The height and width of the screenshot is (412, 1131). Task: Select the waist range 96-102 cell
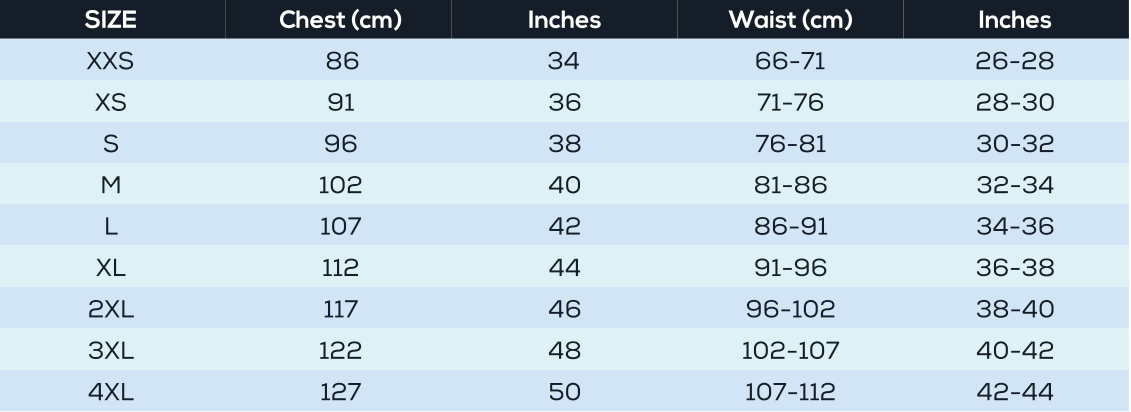click(791, 309)
